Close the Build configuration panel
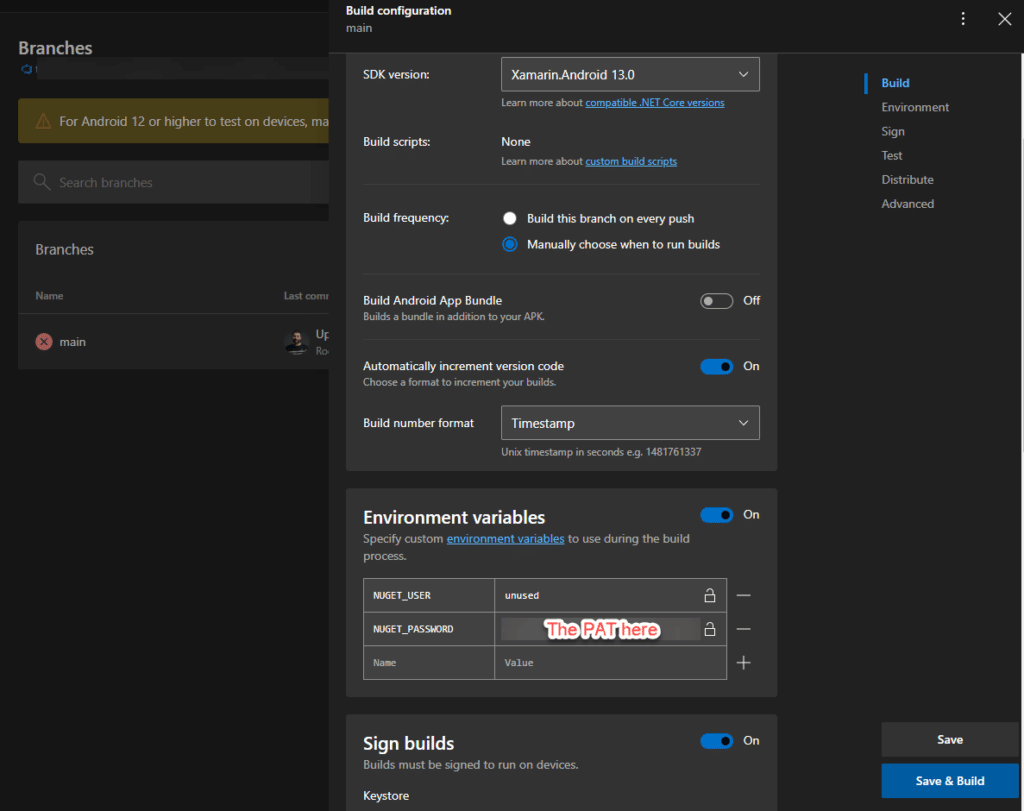This screenshot has width=1024, height=811. pyautogui.click(x=1004, y=19)
